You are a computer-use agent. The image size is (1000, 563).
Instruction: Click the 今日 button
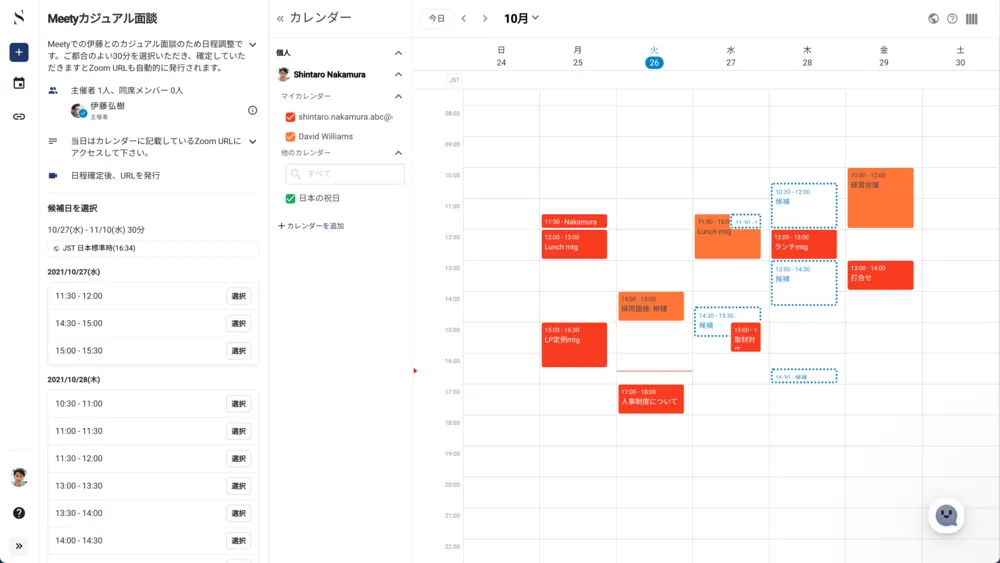(x=437, y=18)
